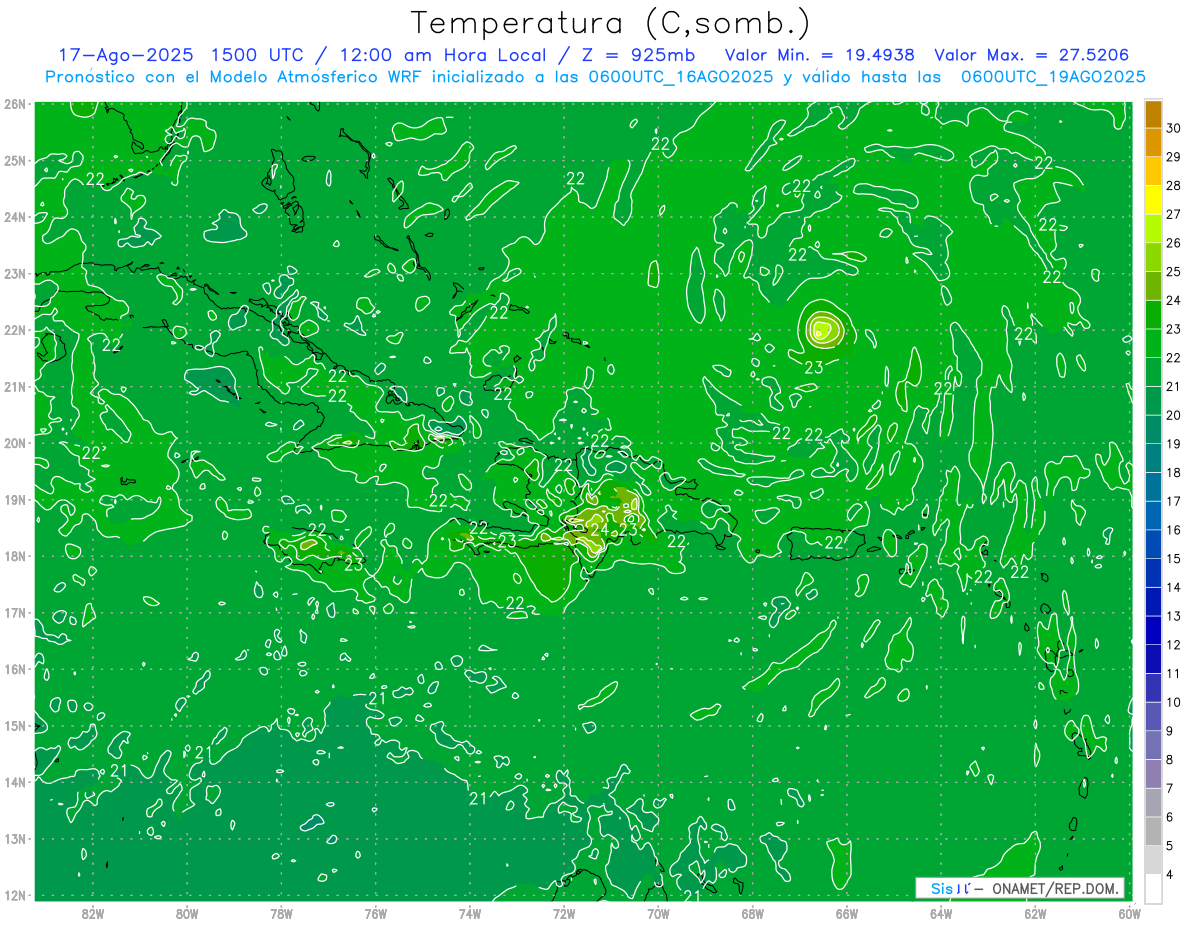Click the '0600UTC_16AGO2025' initialization timestamp
The height and width of the screenshot is (927, 1200).
coord(680,77)
